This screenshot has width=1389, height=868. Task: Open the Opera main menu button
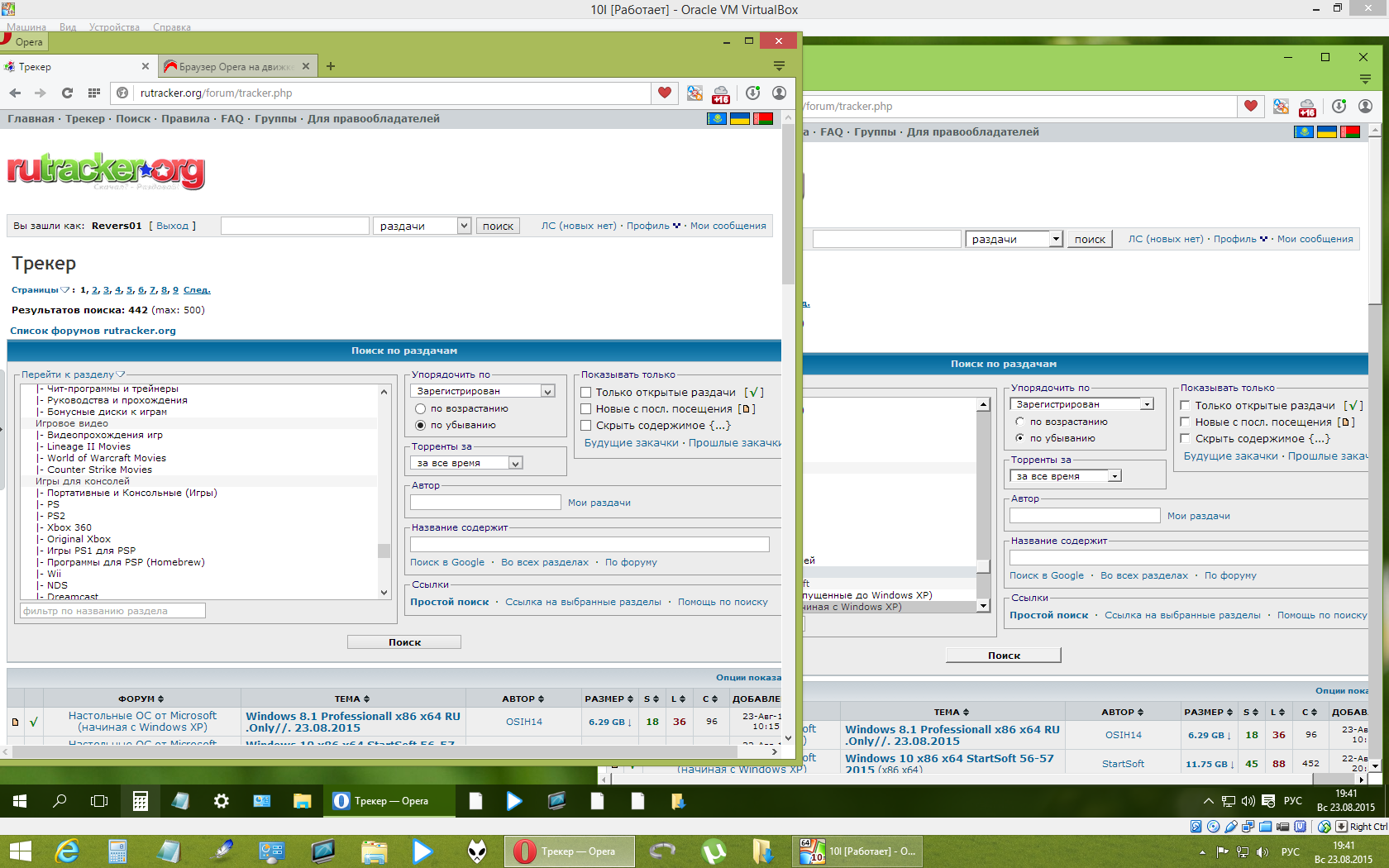23,41
